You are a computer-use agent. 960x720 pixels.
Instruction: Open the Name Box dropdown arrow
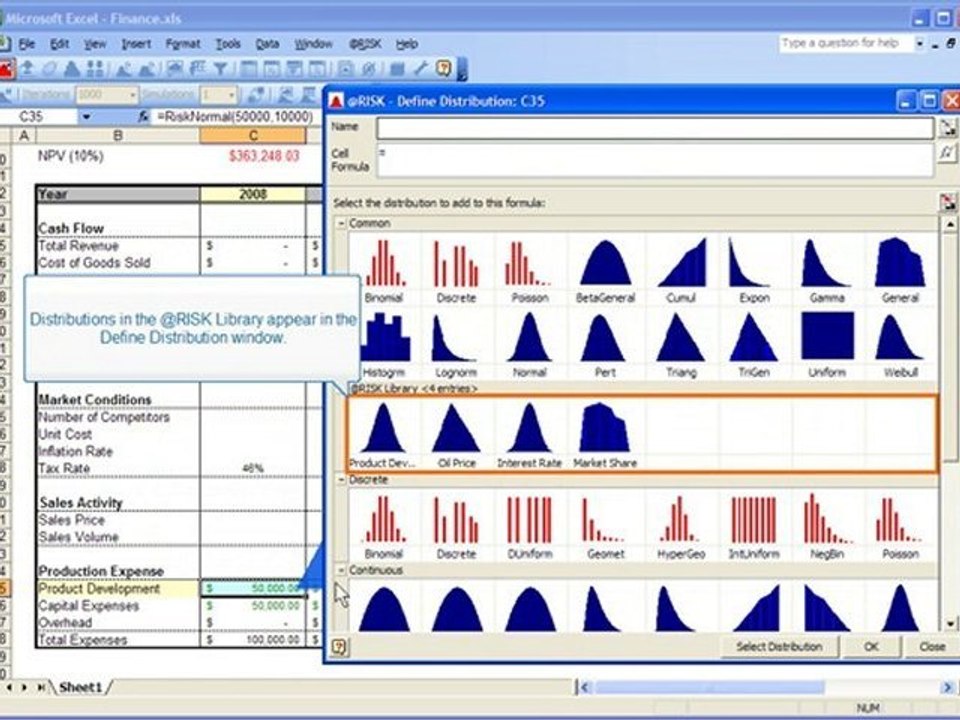tap(86, 116)
